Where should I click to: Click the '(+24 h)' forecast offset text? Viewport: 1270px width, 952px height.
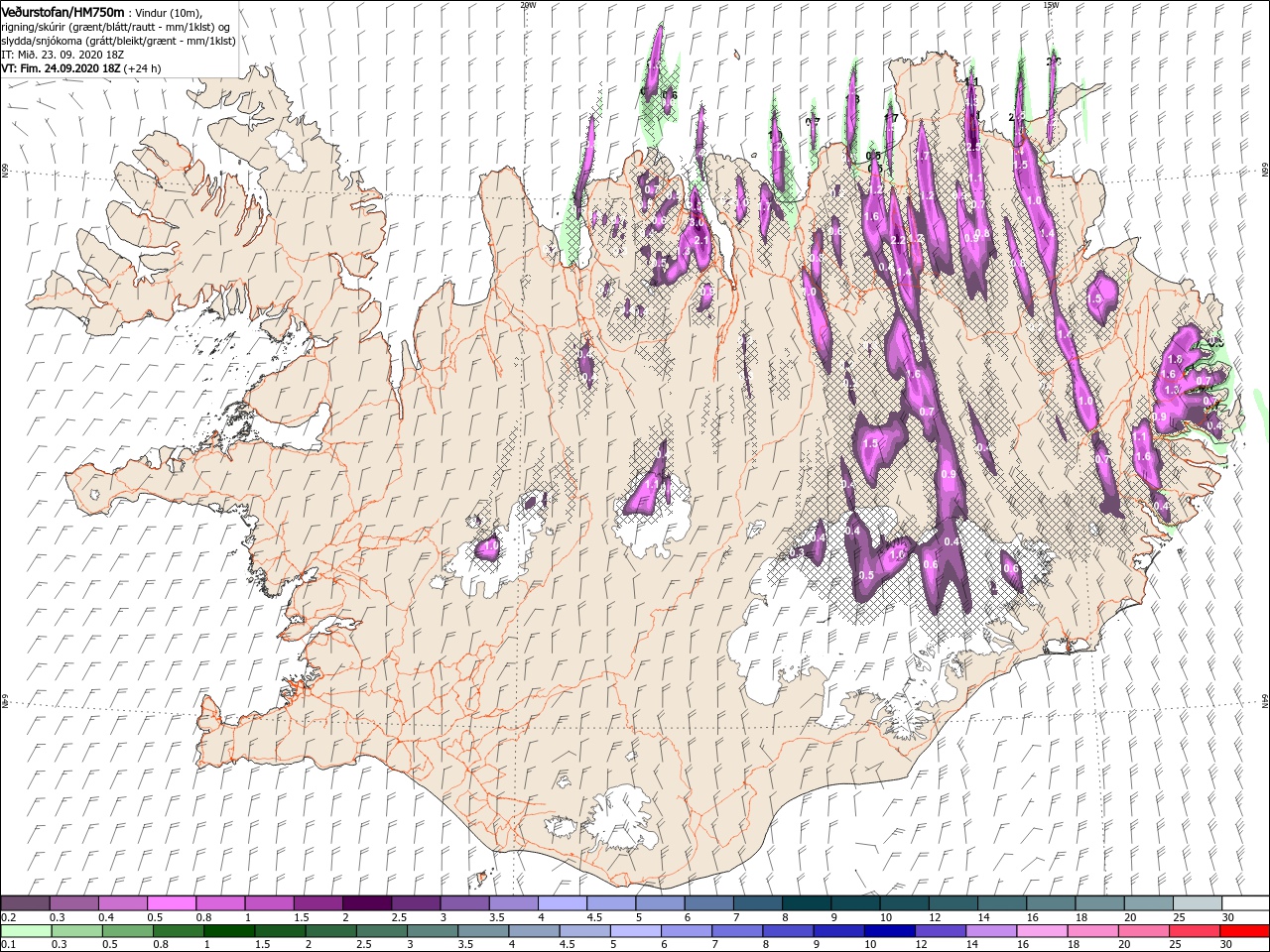[x=142, y=68]
